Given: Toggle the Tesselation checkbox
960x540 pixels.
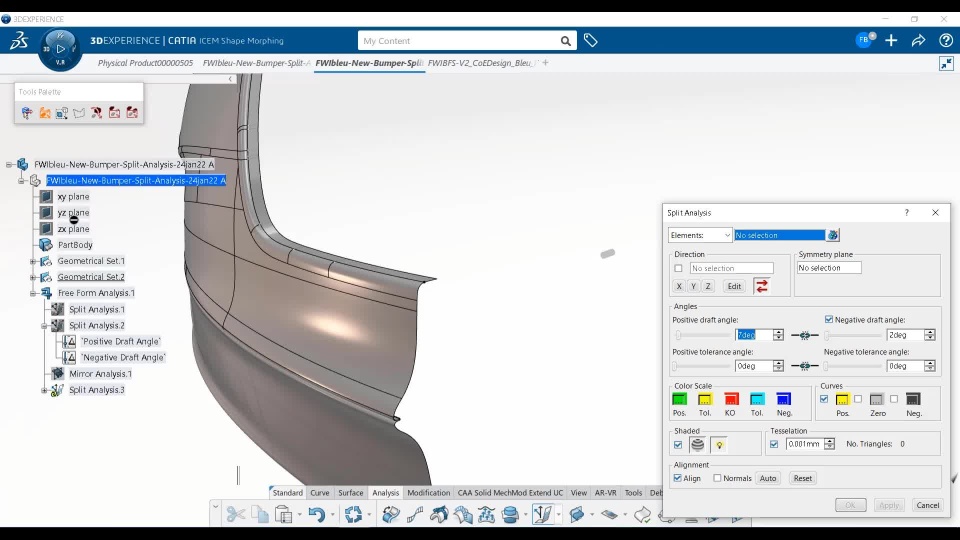Looking at the screenshot, I should coord(774,444).
